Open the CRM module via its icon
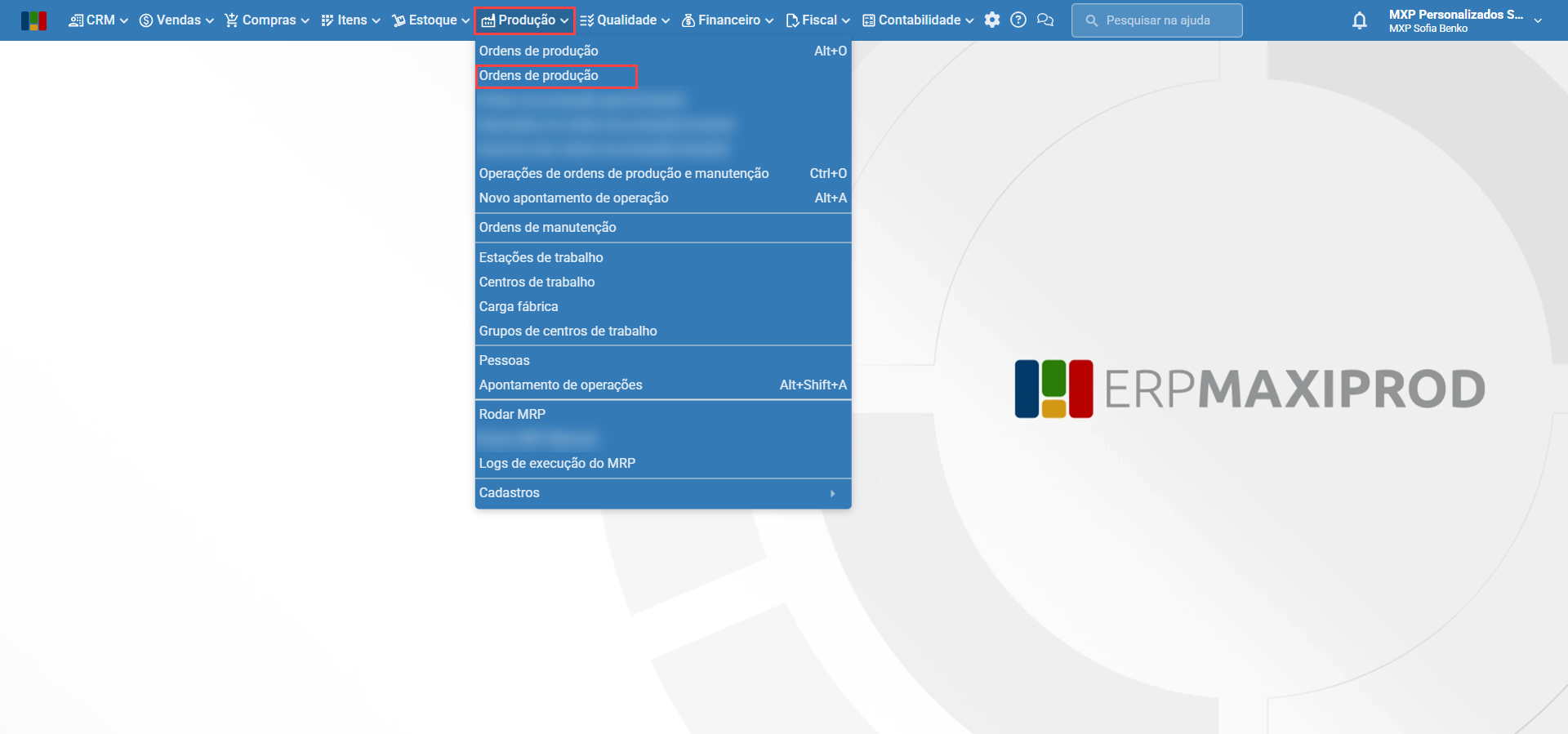The height and width of the screenshot is (734, 1568). coord(76,20)
